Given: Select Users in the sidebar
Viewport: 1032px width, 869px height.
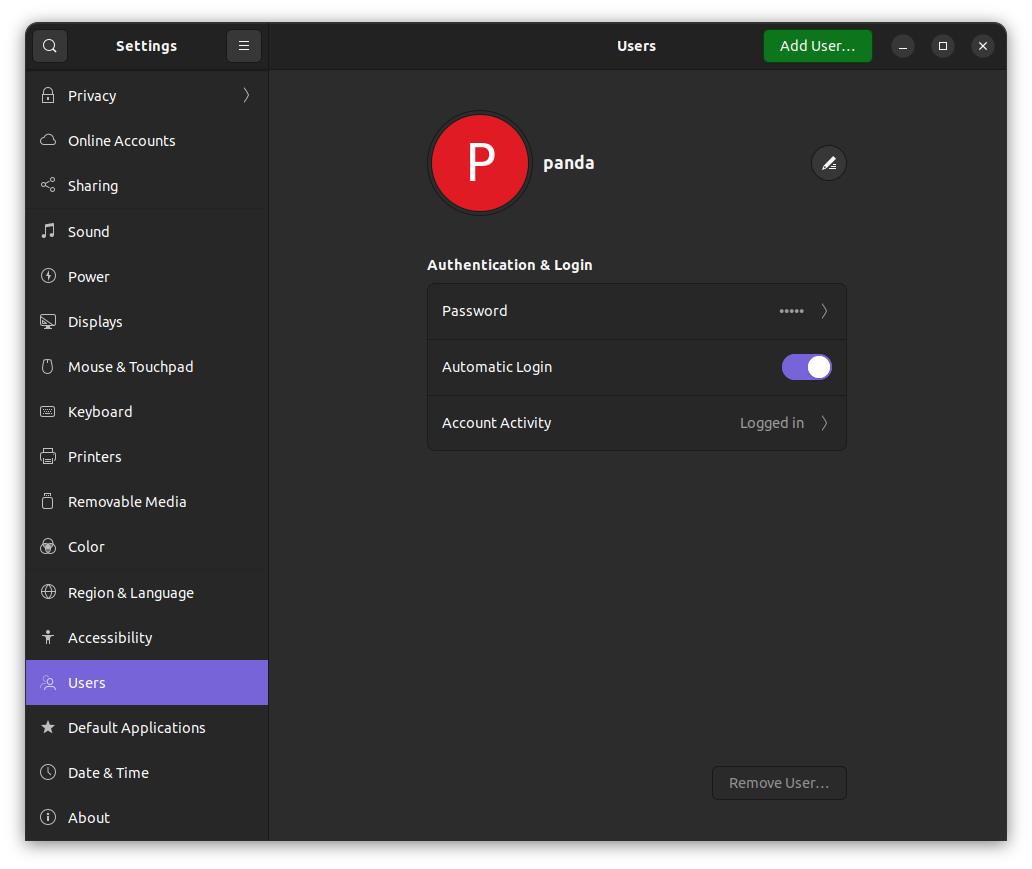Looking at the screenshot, I should (147, 683).
